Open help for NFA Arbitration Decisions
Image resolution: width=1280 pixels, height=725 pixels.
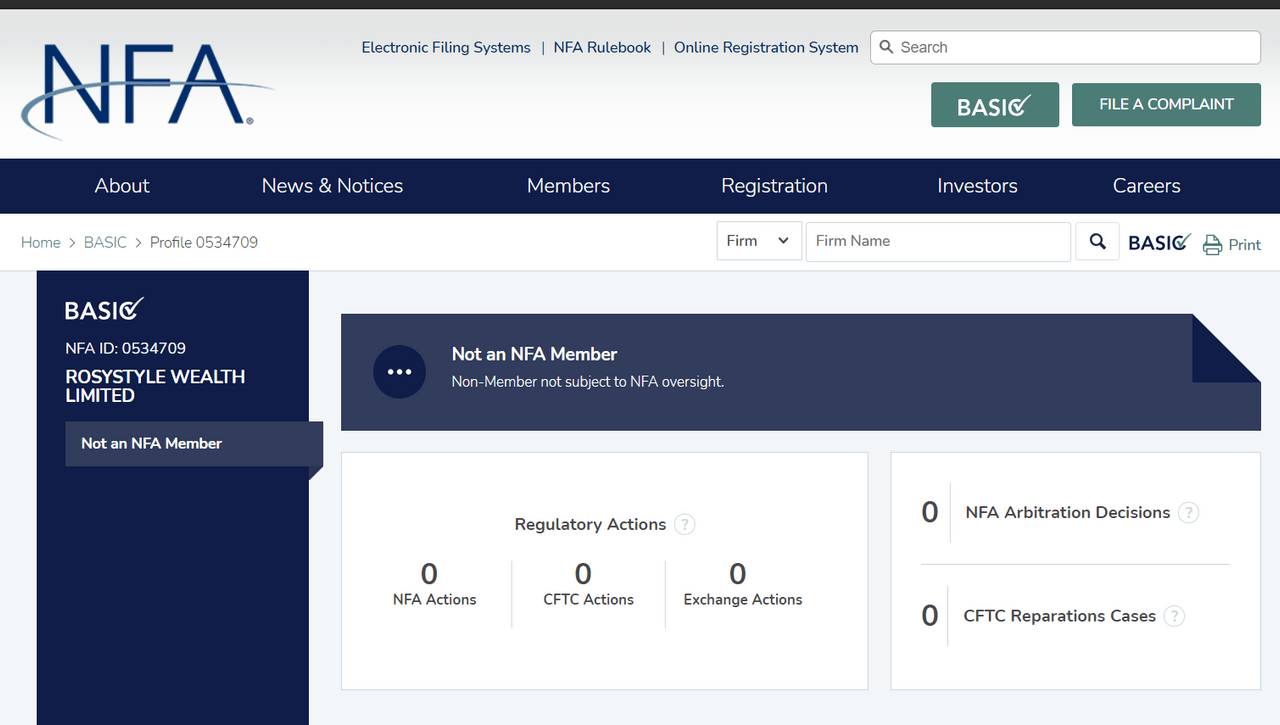point(1188,513)
